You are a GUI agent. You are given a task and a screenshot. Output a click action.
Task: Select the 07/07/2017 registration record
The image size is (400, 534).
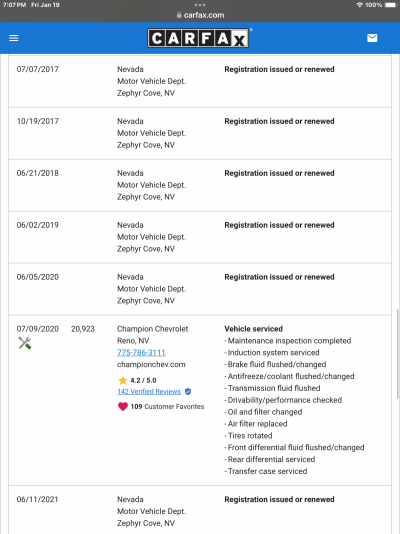coord(200,81)
